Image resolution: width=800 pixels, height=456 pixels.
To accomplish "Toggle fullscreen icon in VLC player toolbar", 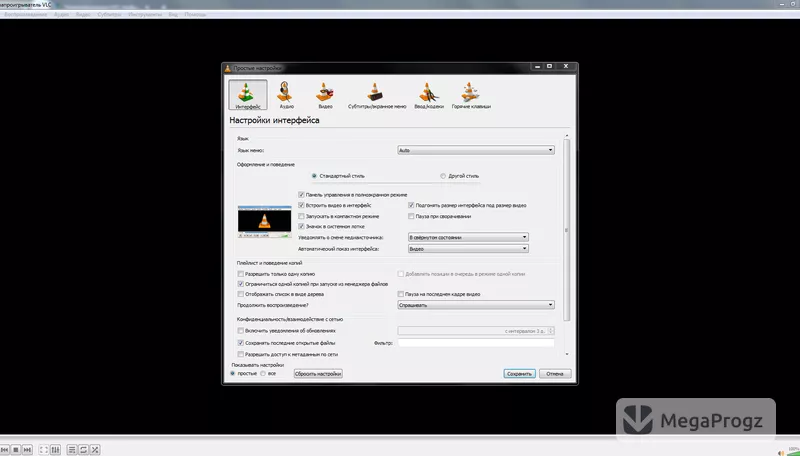I will point(44,449).
